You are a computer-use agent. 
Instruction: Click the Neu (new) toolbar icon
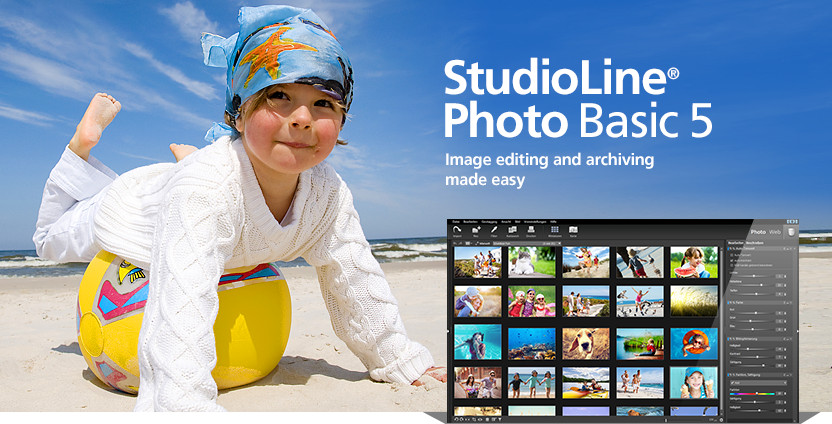click(x=476, y=230)
